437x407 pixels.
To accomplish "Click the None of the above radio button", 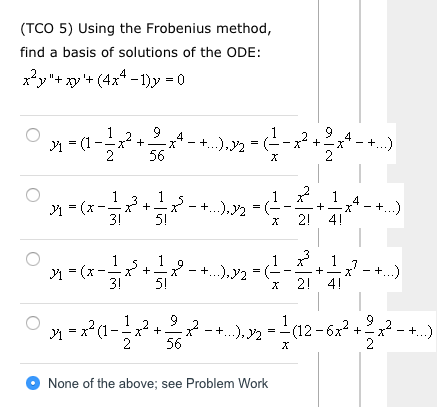I will coord(33,383).
